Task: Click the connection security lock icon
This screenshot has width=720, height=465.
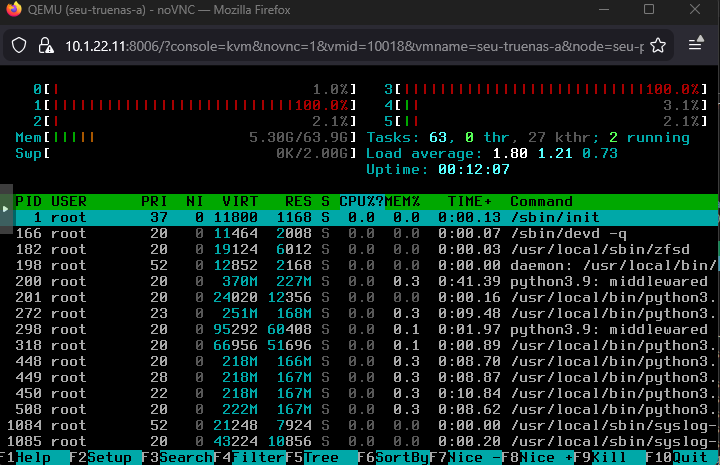Action: coord(45,46)
